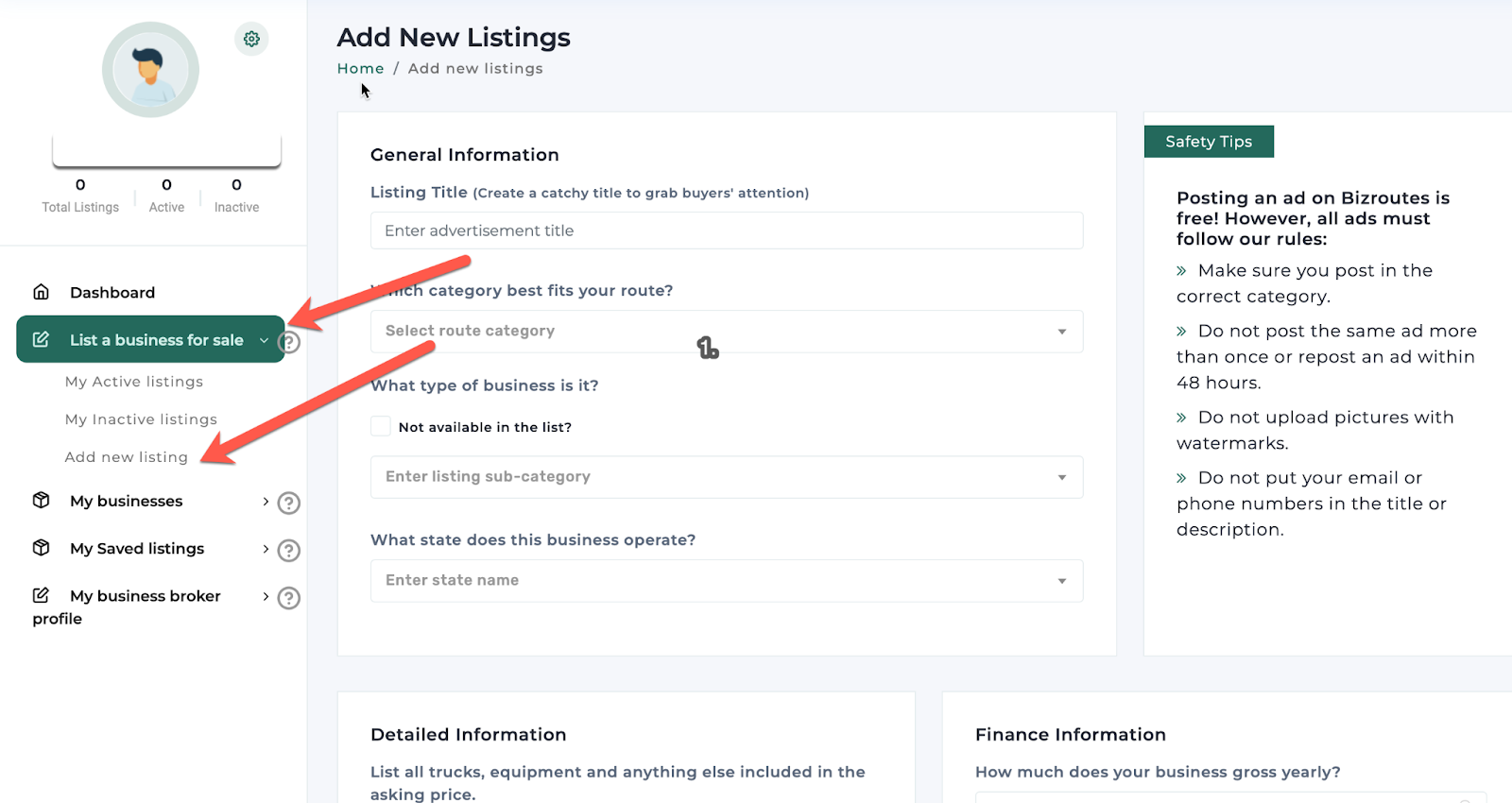Open the Select route category dropdown
Viewport: 1512px width, 803px height.
tap(726, 332)
